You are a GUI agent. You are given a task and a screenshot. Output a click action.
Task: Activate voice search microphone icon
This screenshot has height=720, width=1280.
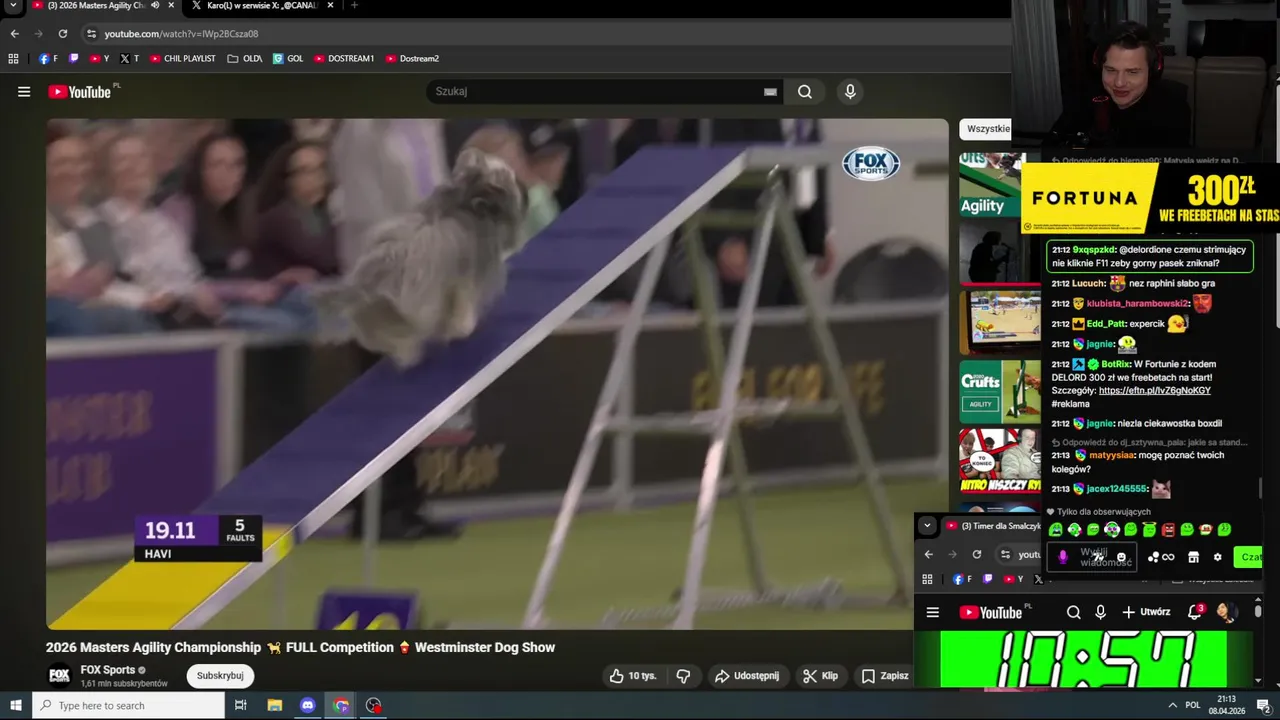(x=850, y=92)
